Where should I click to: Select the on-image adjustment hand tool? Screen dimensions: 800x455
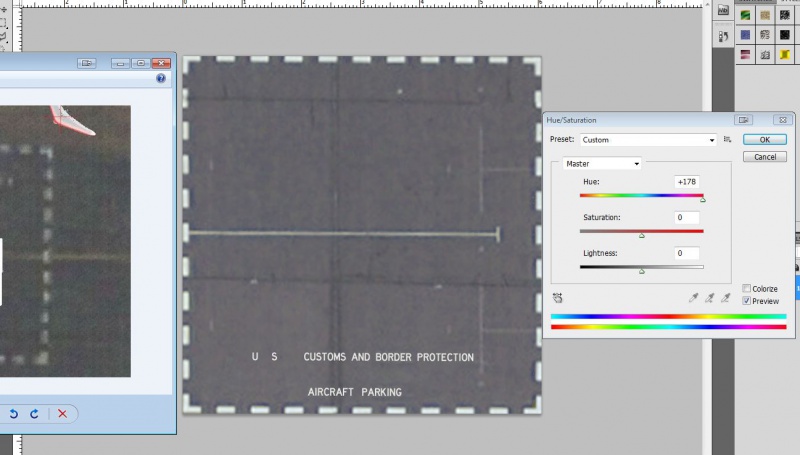click(558, 298)
